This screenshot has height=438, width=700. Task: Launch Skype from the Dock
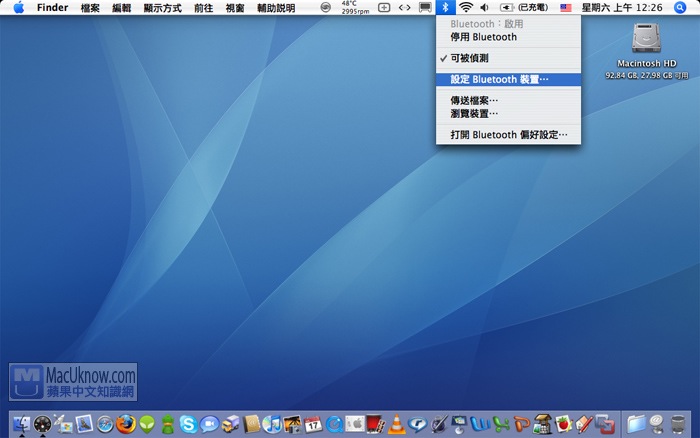coord(188,424)
